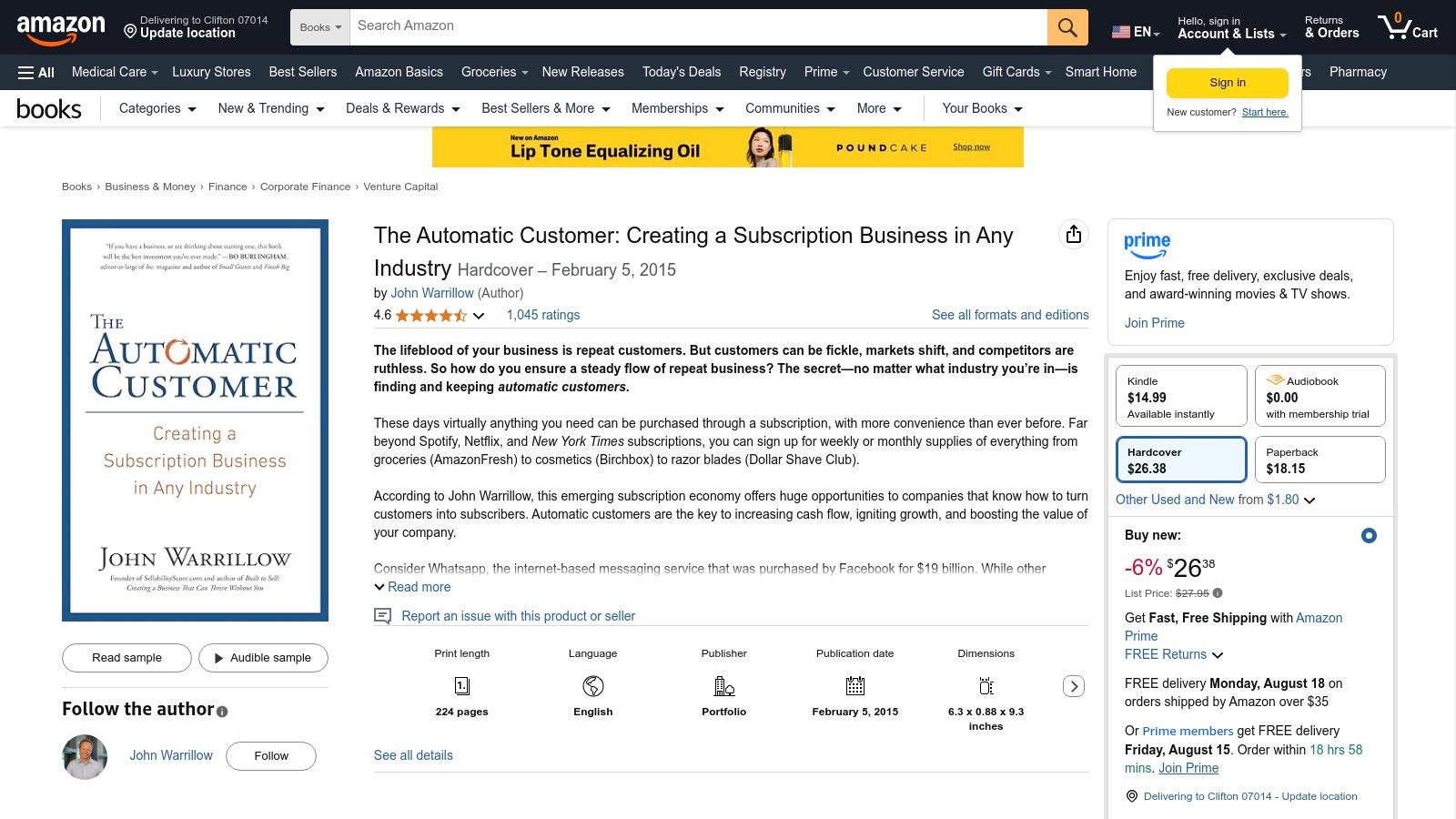This screenshot has width=1456, height=819.
Task: Expand the ratings breakdown chevron
Action: click(479, 316)
